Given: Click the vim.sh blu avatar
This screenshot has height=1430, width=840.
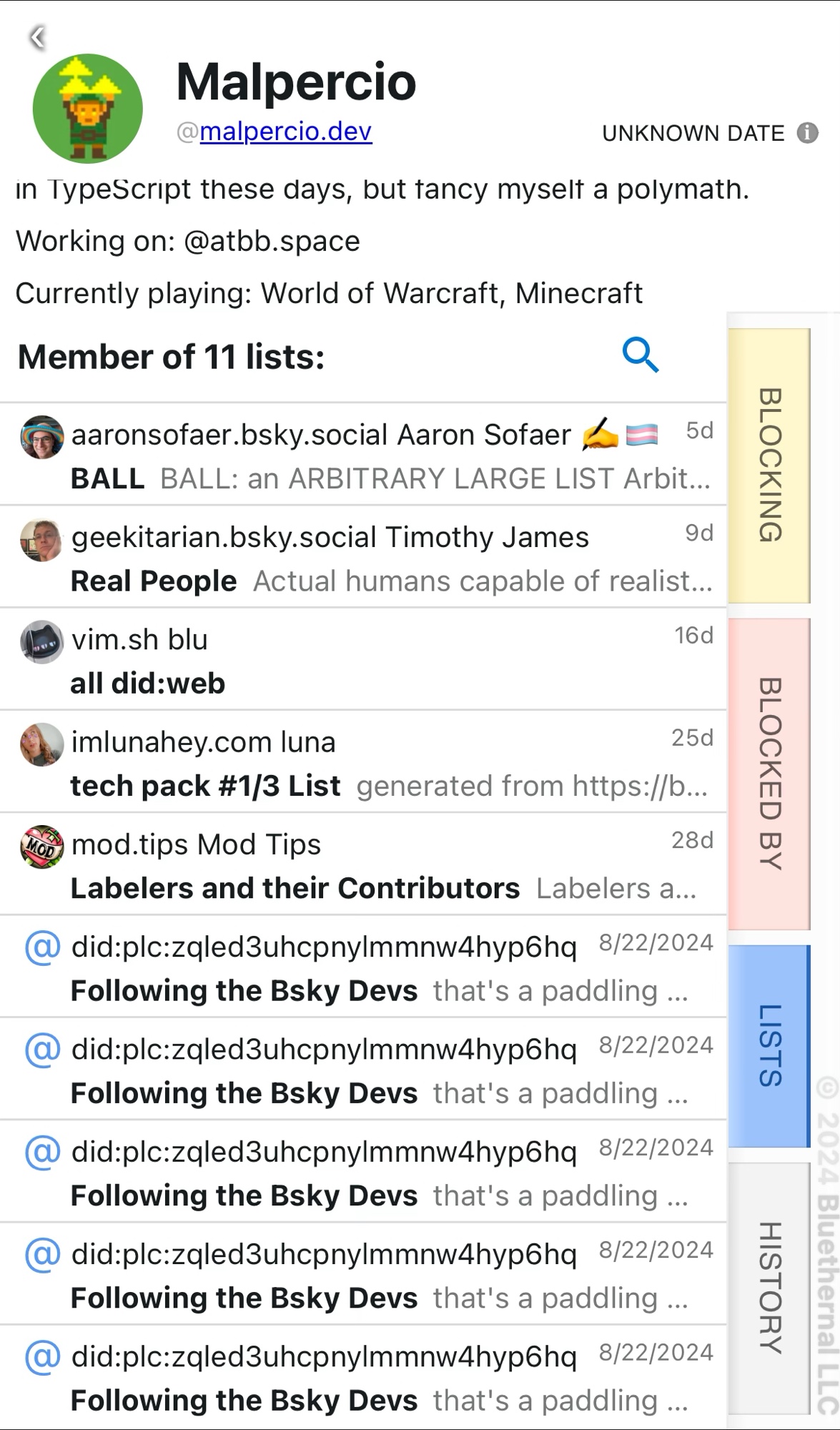Looking at the screenshot, I should [x=41, y=641].
